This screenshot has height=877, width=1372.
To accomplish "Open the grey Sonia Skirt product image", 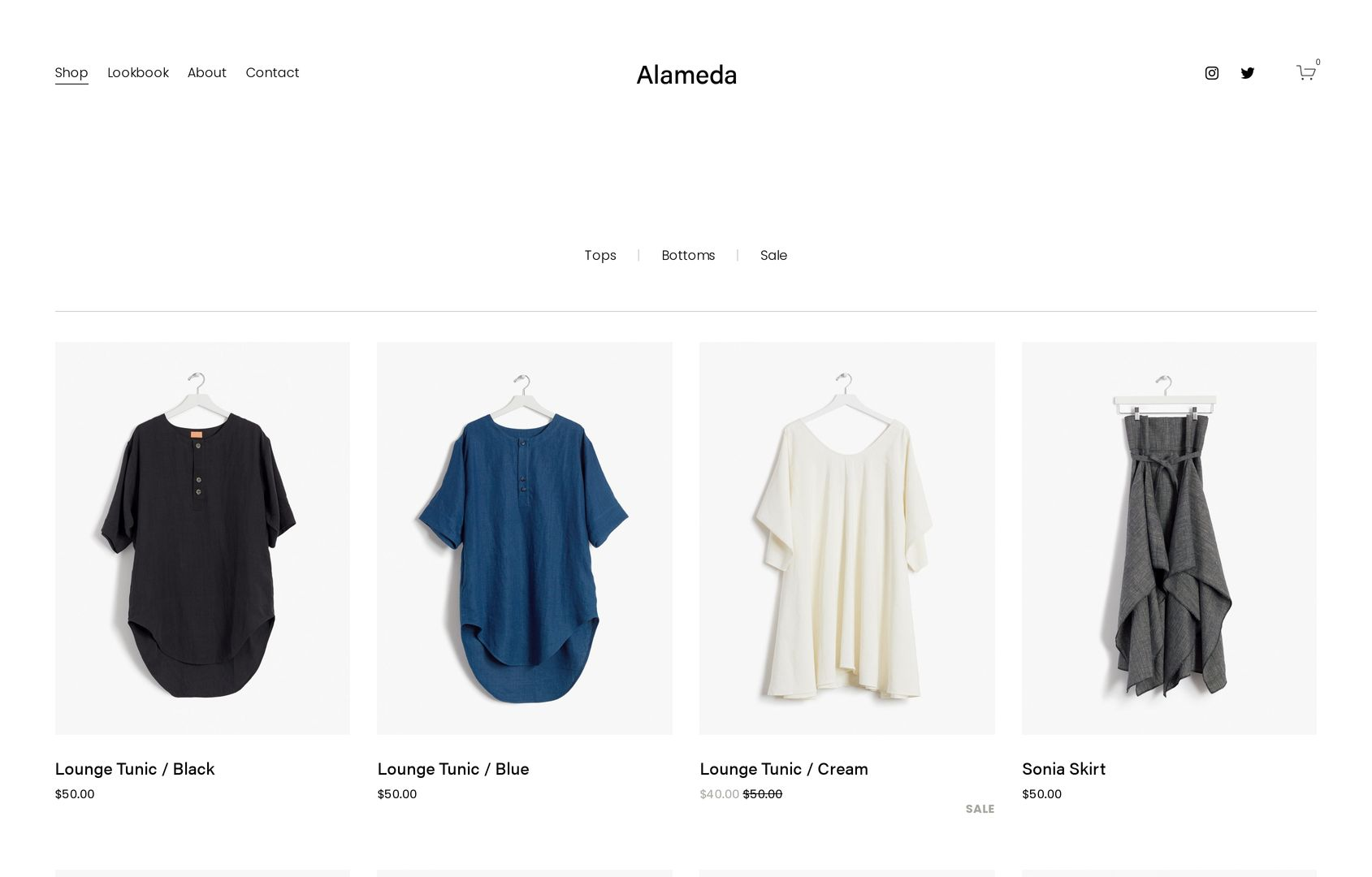I will [1169, 538].
